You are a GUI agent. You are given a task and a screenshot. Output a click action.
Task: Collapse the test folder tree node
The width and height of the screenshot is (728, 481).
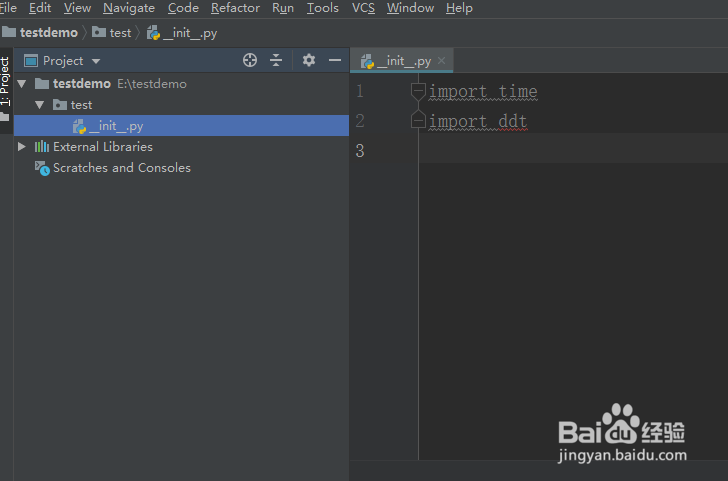(40, 105)
